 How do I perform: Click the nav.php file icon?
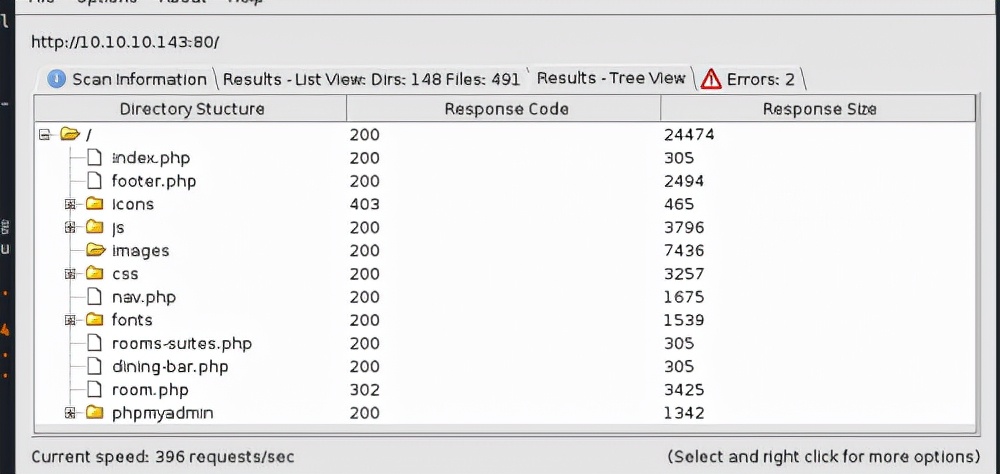(94, 297)
